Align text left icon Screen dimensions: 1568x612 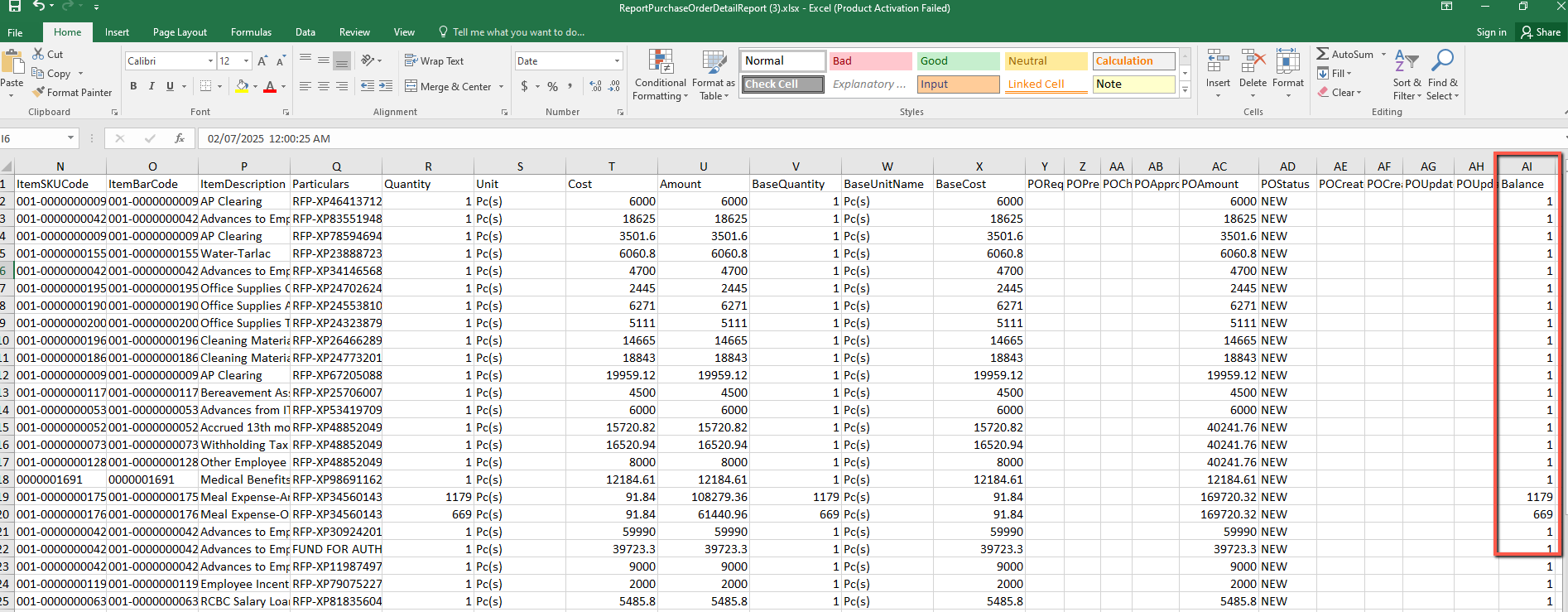coord(305,86)
